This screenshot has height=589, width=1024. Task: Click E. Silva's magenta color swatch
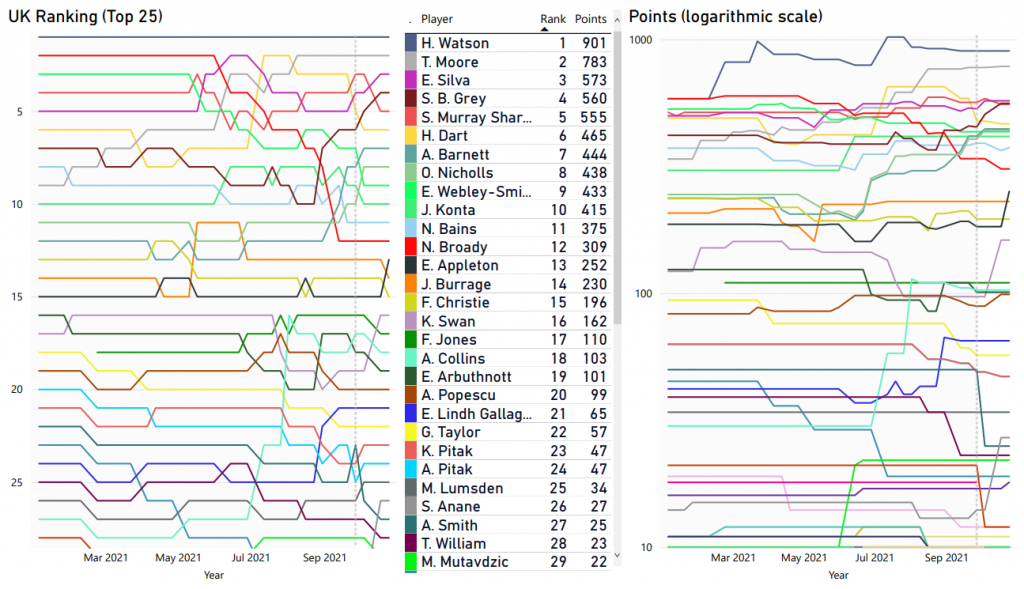pyautogui.click(x=410, y=80)
